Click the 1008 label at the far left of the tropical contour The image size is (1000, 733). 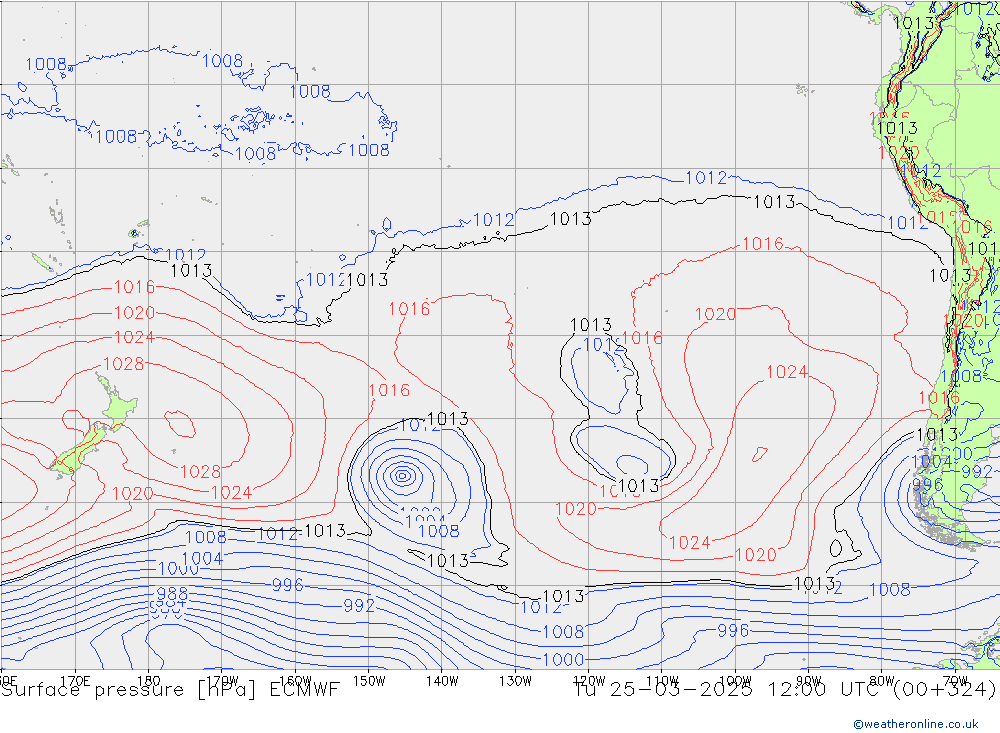pos(46,64)
